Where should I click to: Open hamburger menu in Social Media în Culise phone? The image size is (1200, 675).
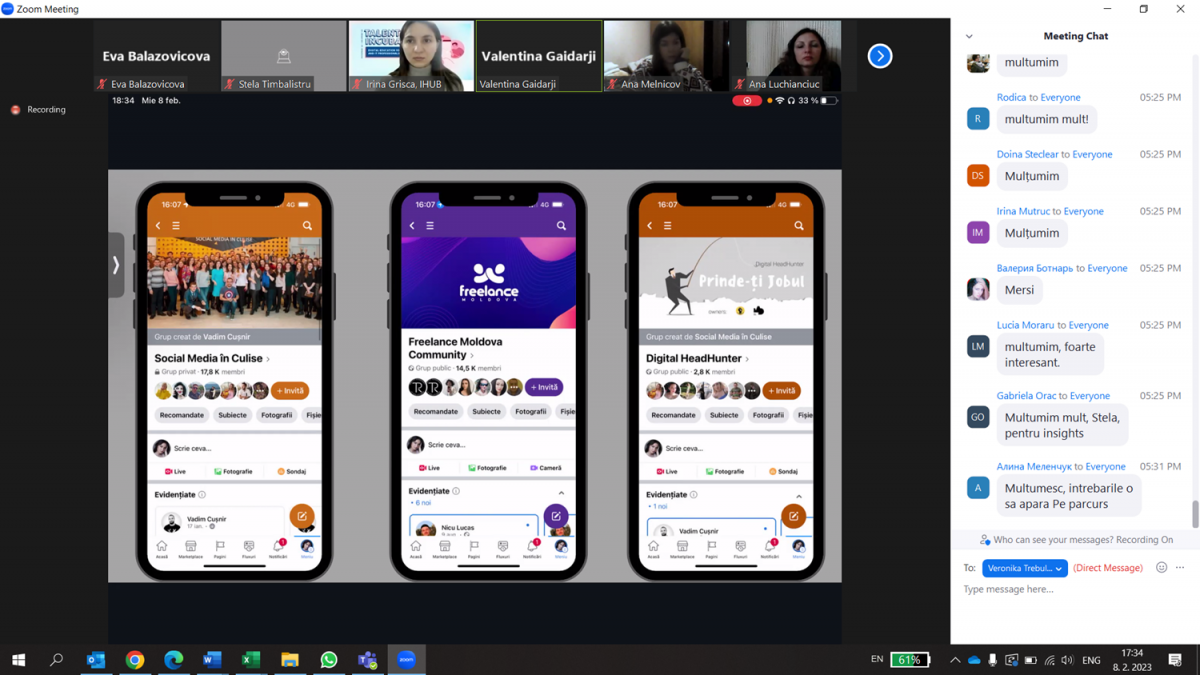point(176,226)
